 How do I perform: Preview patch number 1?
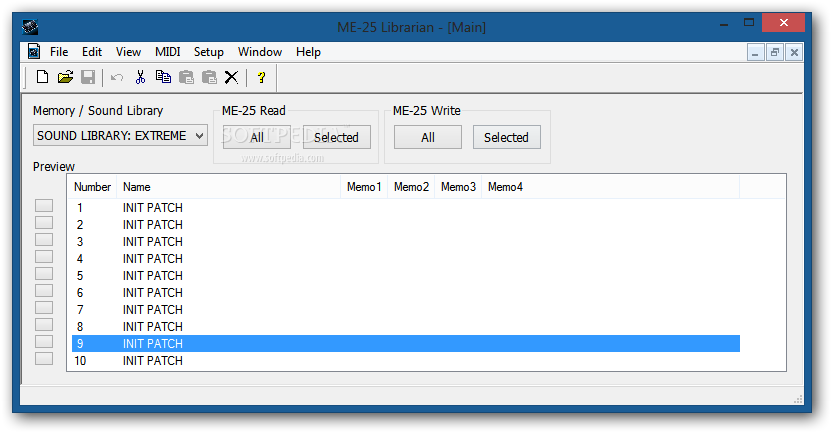(44, 206)
